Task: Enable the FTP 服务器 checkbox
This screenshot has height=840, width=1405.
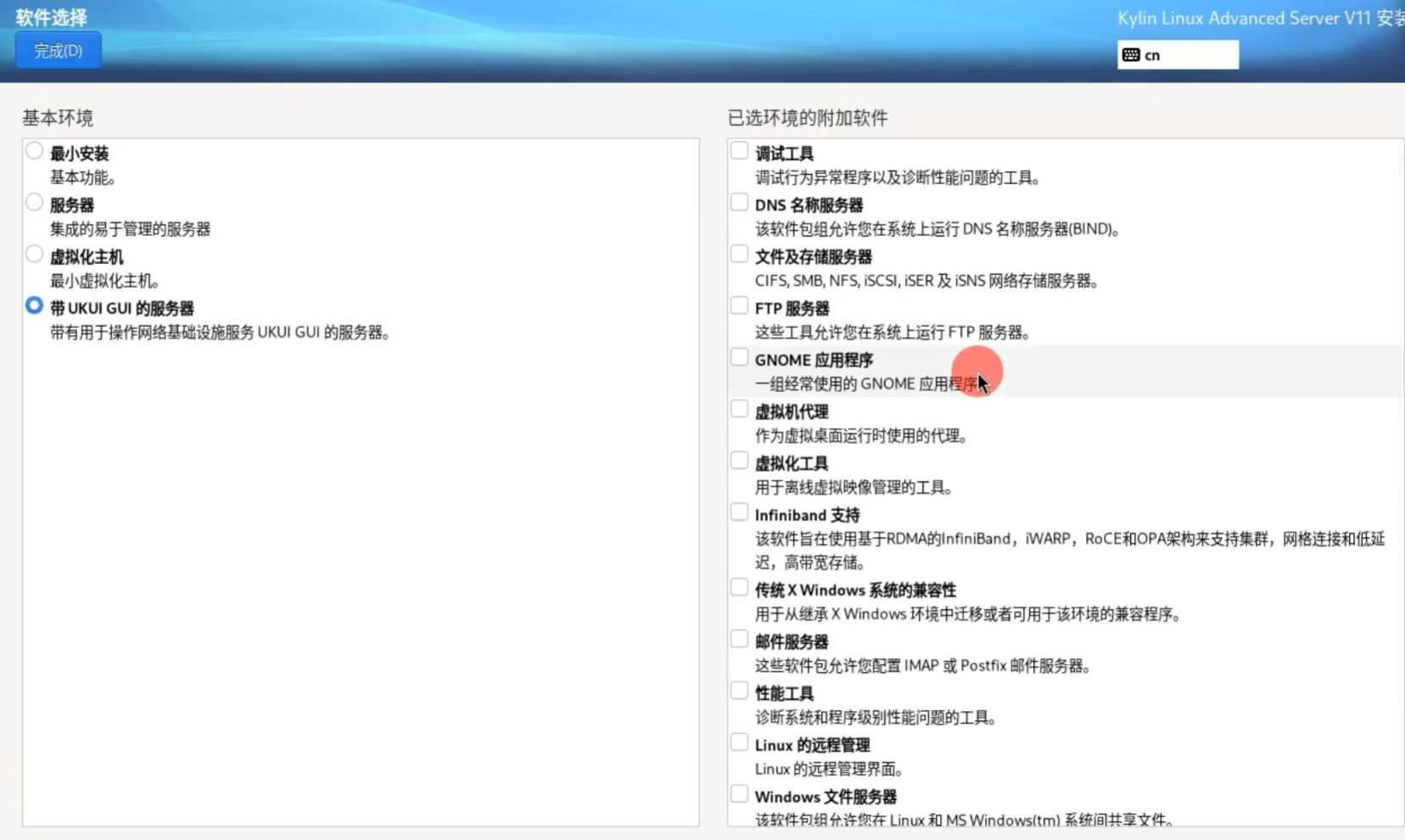Action: coord(739,306)
